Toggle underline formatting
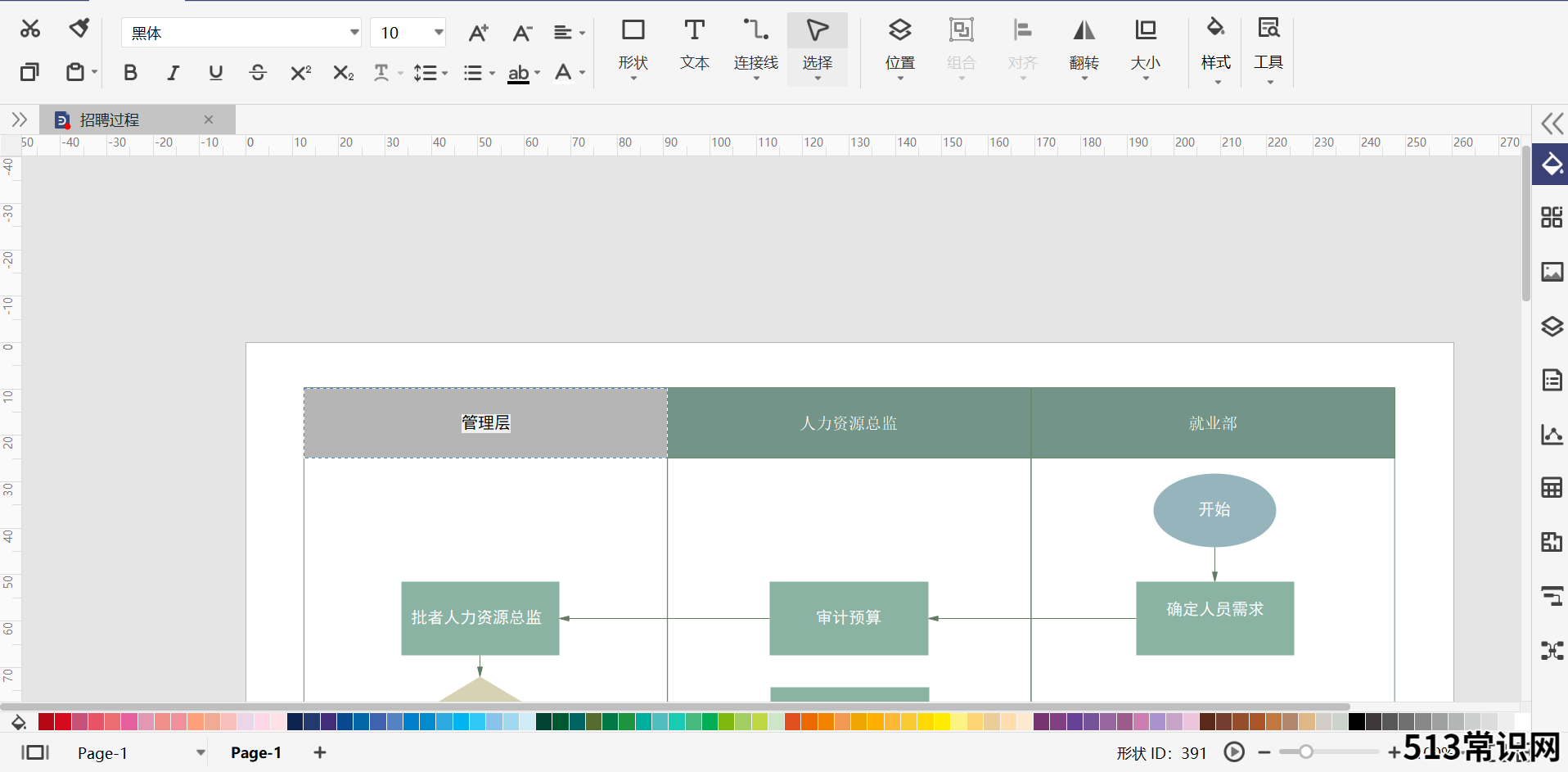Image resolution: width=1568 pixels, height=772 pixels. [x=215, y=73]
